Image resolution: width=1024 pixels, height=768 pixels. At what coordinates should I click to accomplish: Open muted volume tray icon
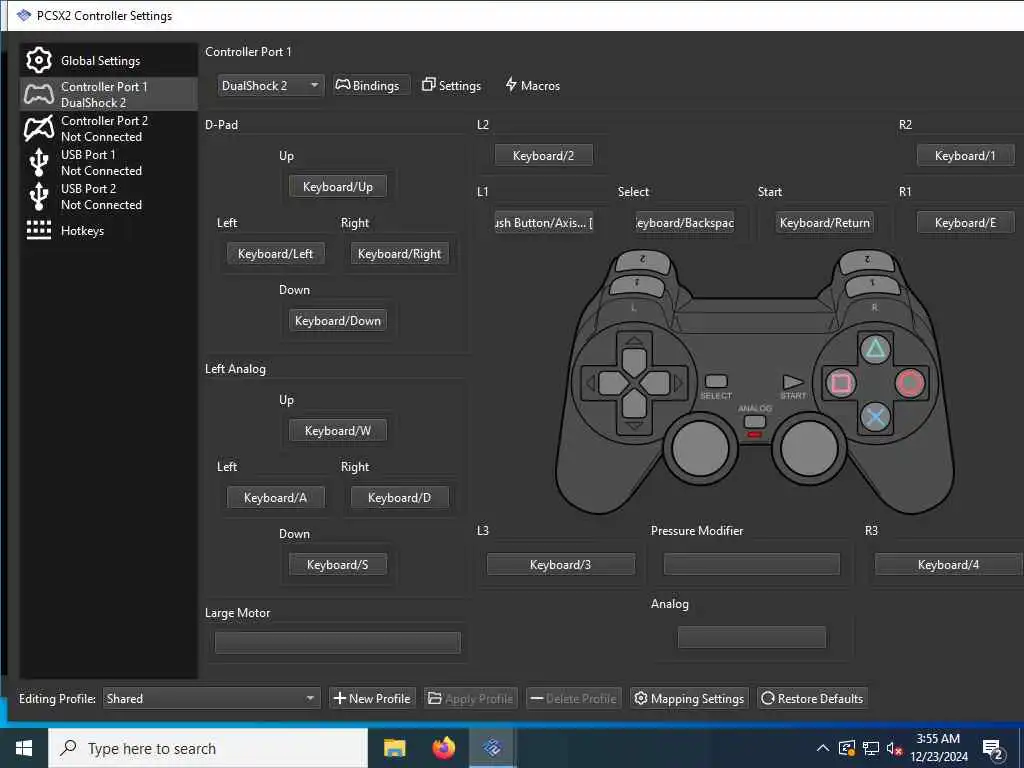(x=894, y=748)
